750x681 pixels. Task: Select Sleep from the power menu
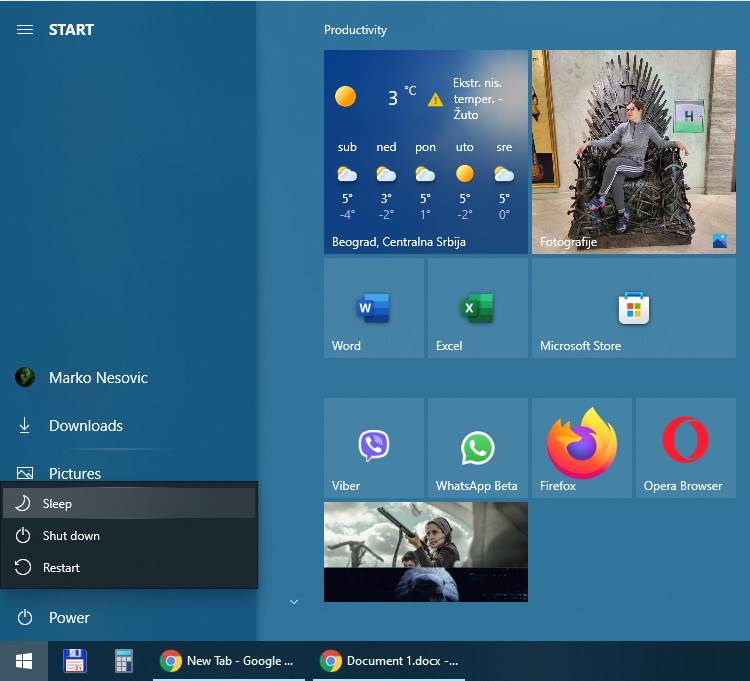(x=129, y=504)
